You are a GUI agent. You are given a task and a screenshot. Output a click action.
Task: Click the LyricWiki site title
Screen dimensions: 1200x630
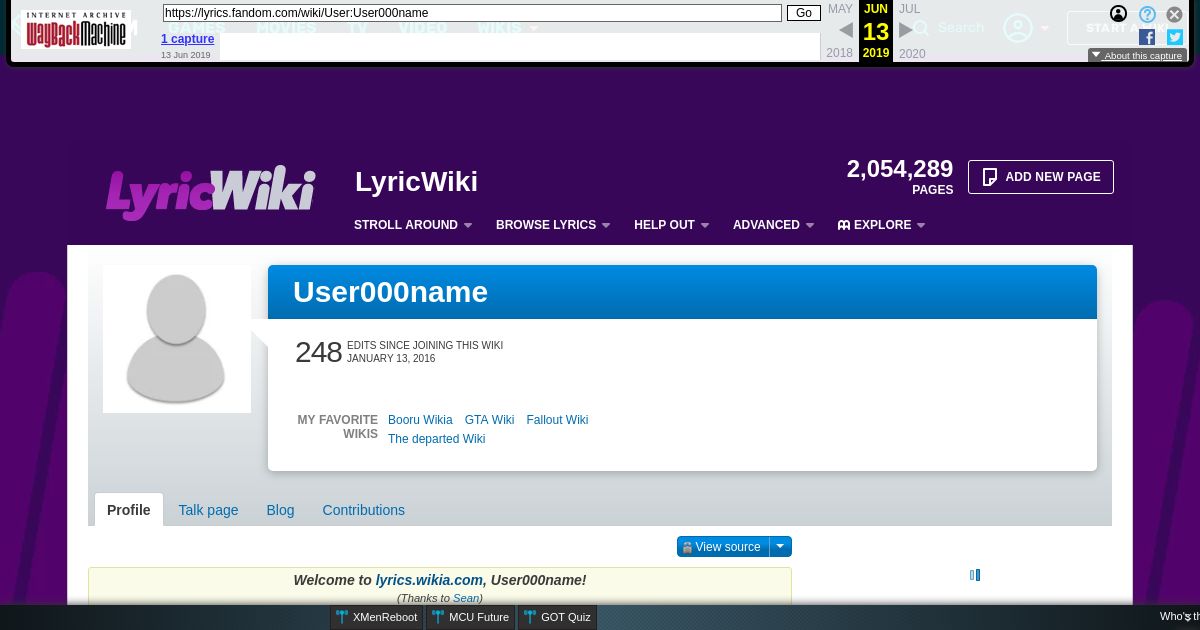[416, 182]
